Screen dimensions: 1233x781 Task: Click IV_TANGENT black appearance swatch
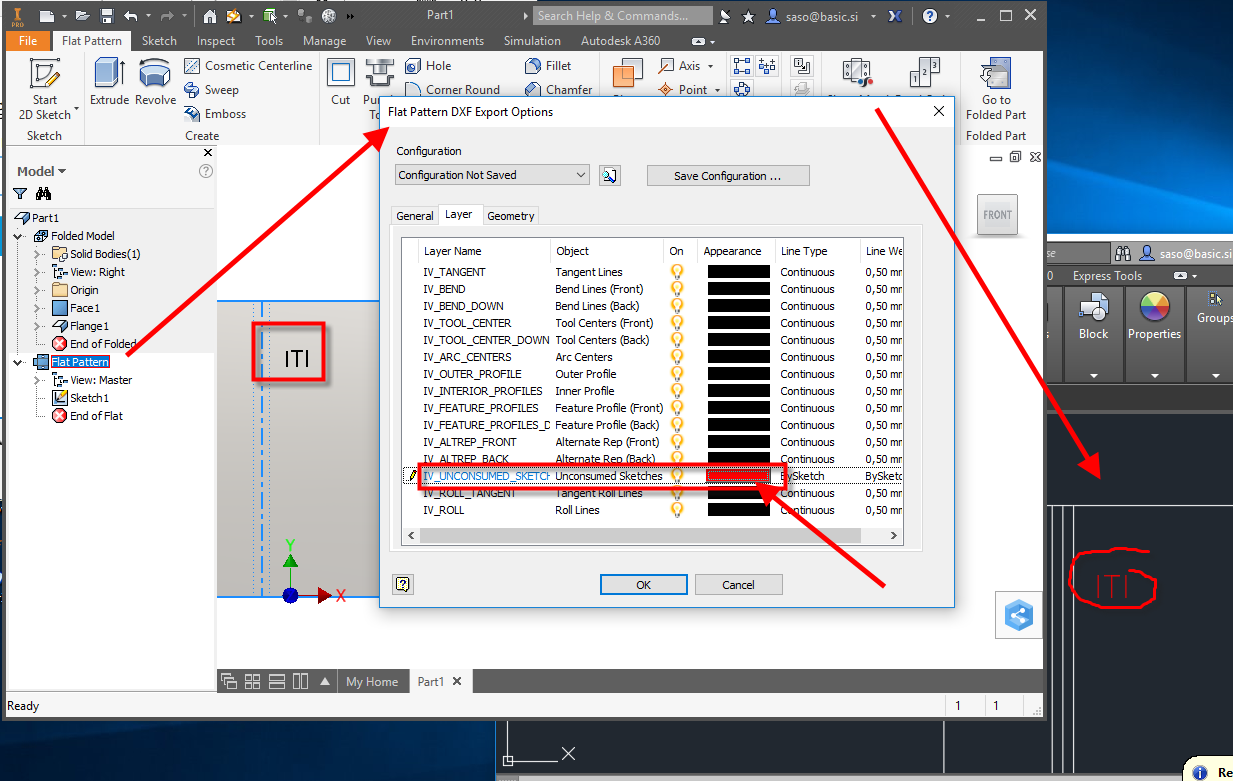pyautogui.click(x=739, y=272)
